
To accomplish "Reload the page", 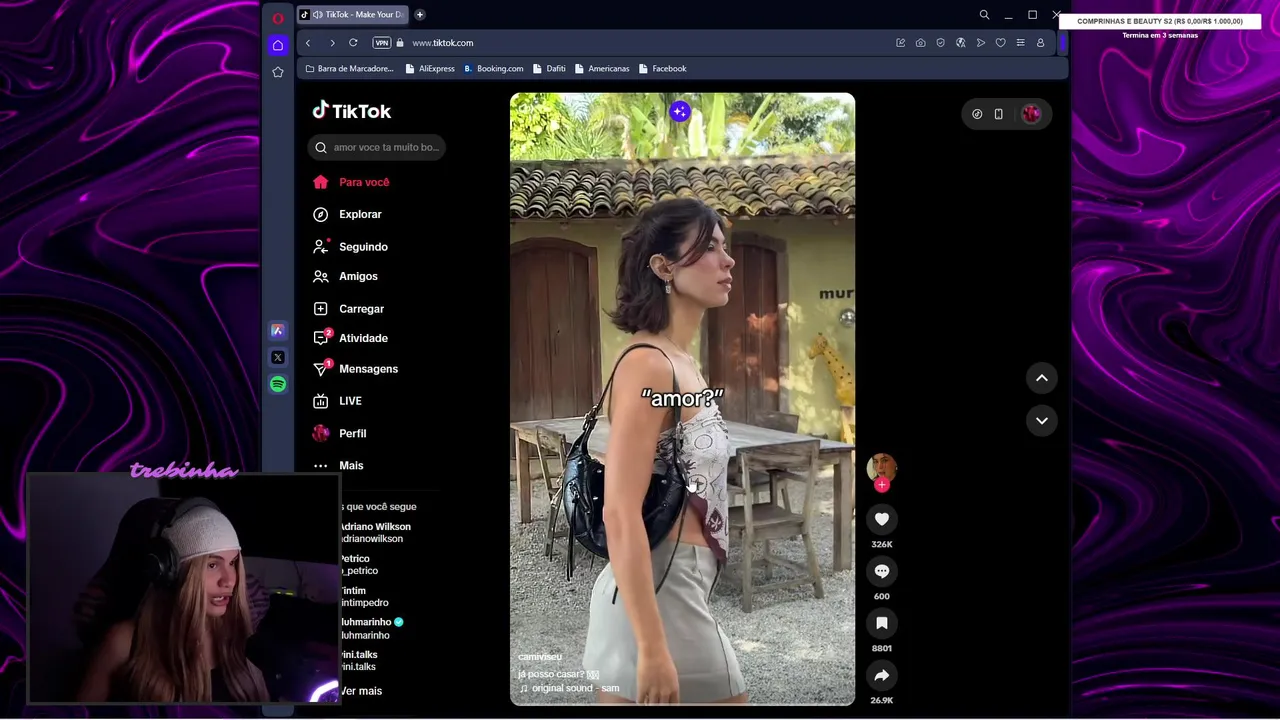I will tap(353, 43).
